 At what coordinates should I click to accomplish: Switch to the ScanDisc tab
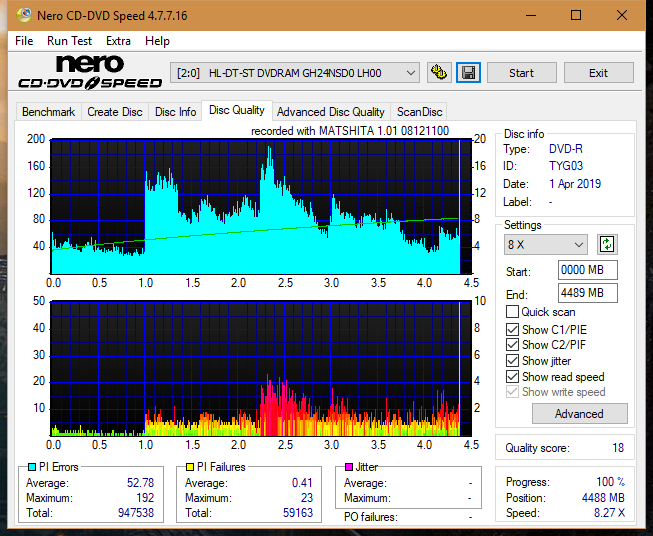[419, 112]
